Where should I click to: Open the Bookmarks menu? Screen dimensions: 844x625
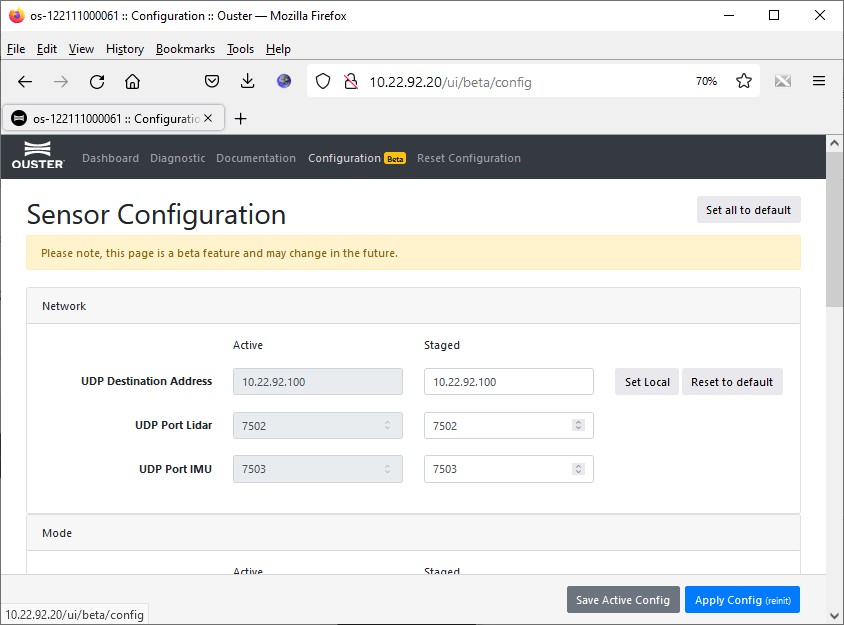coord(185,49)
